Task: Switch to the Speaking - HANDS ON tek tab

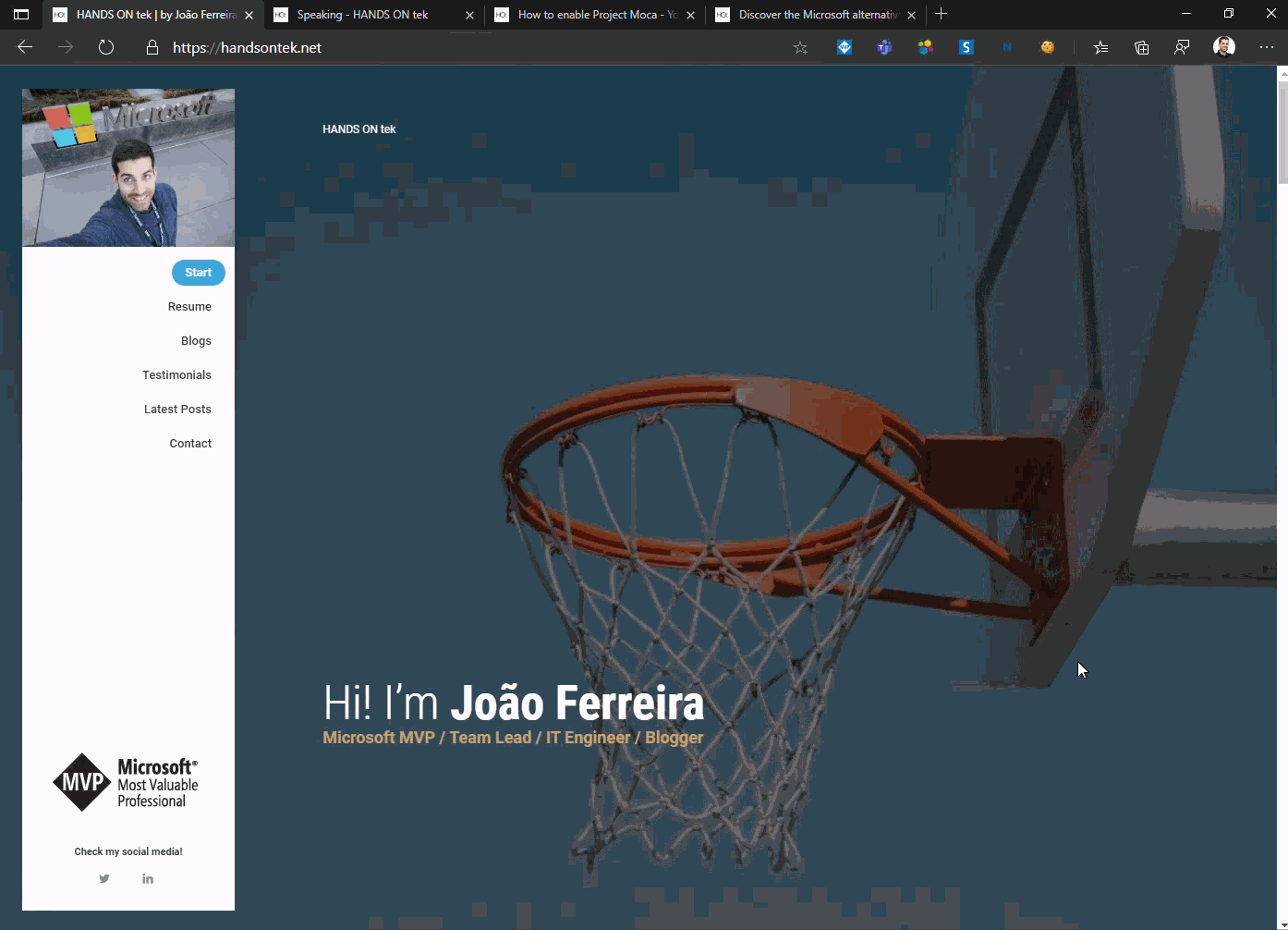Action: (362, 15)
